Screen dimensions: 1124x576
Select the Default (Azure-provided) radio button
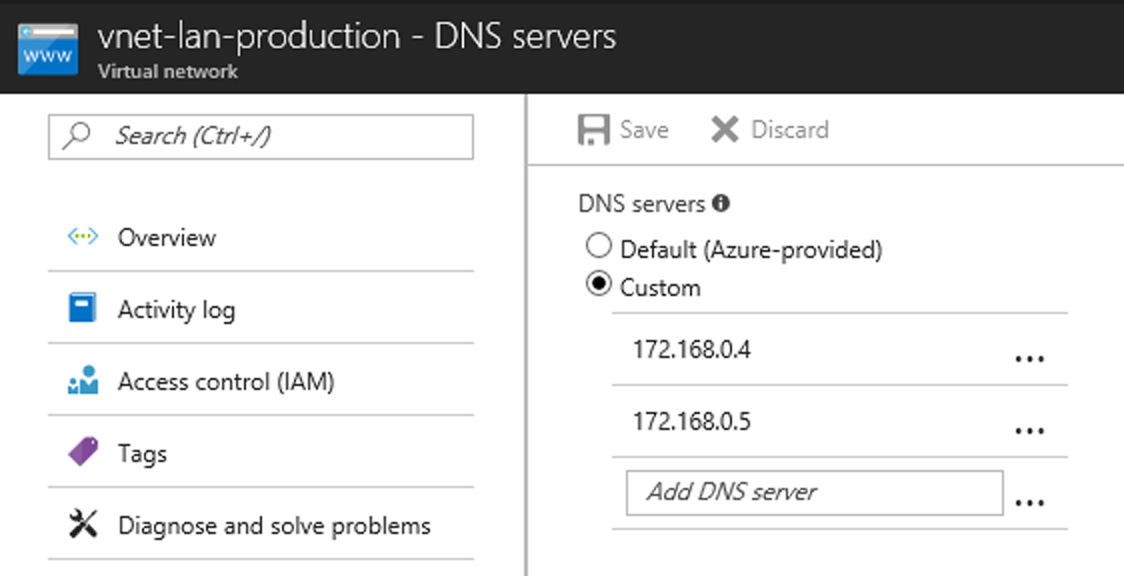pos(599,246)
